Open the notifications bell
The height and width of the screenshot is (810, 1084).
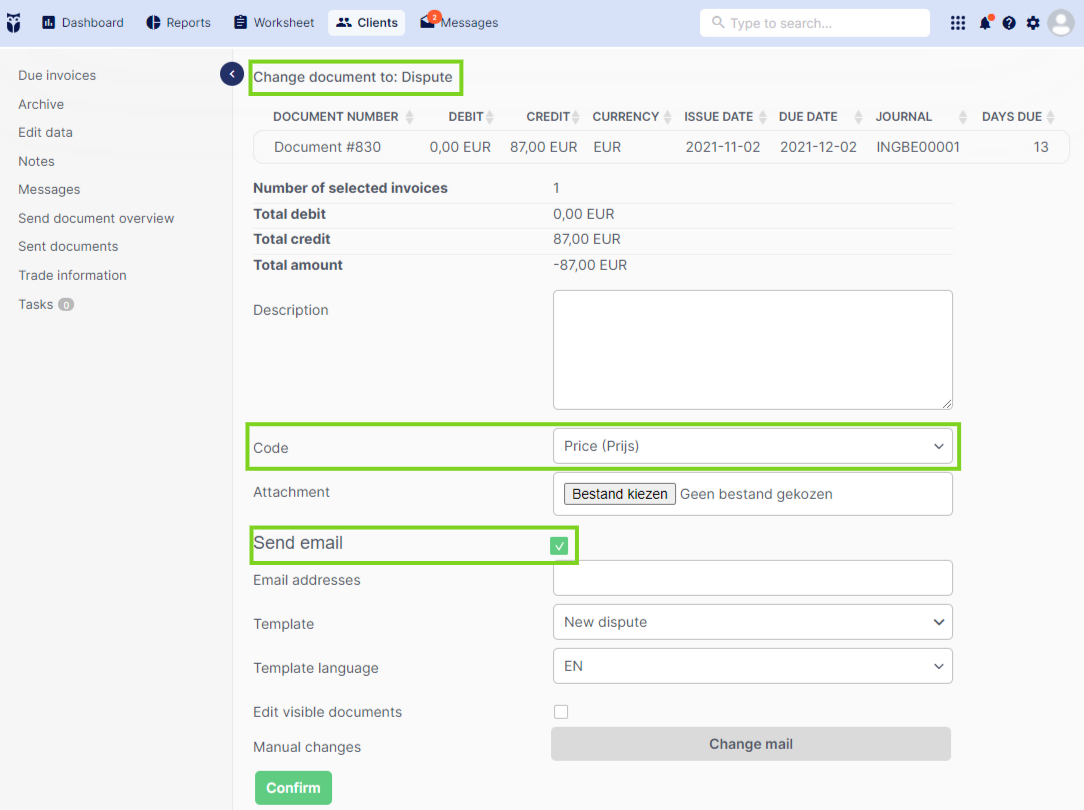pos(985,23)
